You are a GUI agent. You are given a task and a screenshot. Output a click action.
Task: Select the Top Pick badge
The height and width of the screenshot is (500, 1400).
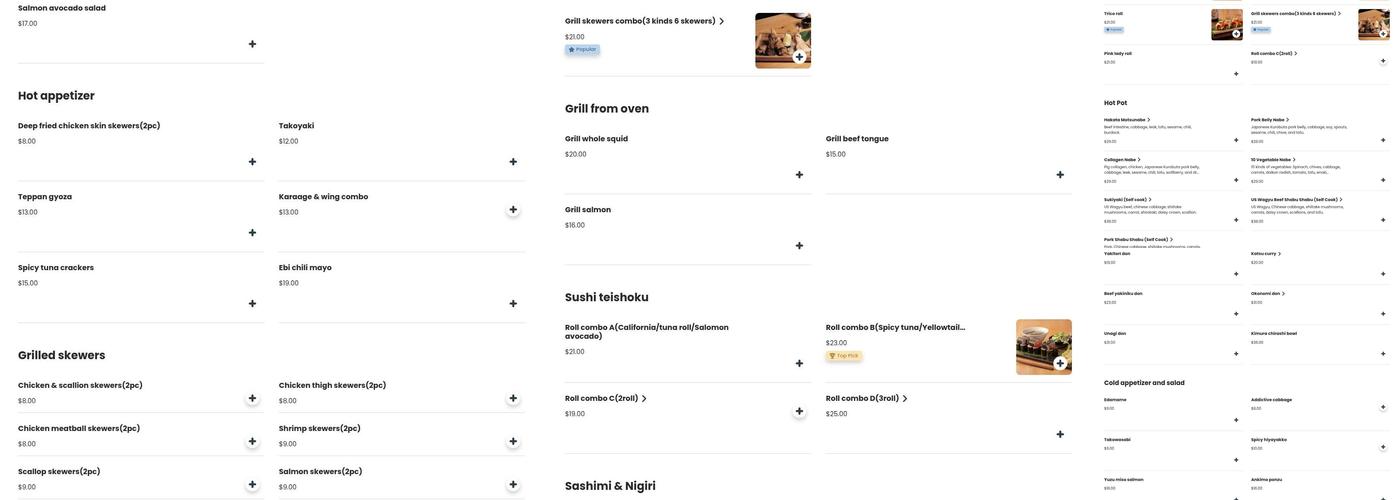click(x=844, y=356)
